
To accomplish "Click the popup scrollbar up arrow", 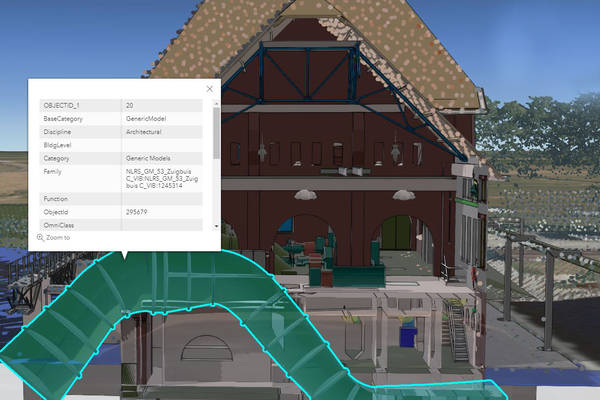I will pos(217,102).
